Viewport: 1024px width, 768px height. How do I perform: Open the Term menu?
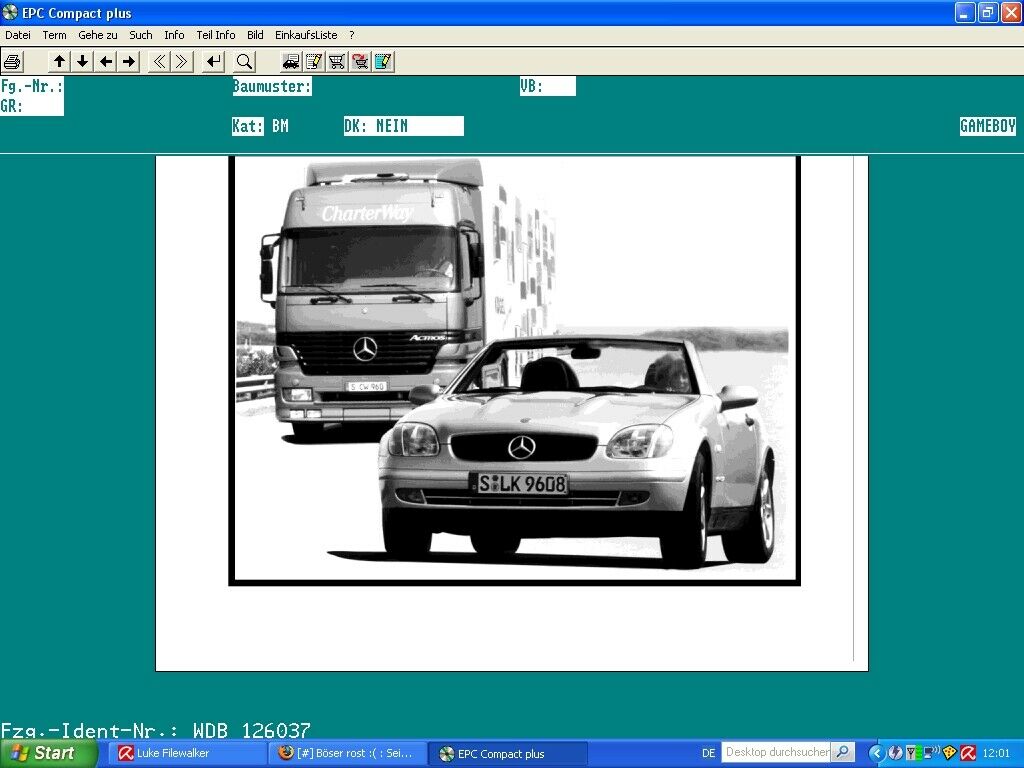[x=54, y=35]
